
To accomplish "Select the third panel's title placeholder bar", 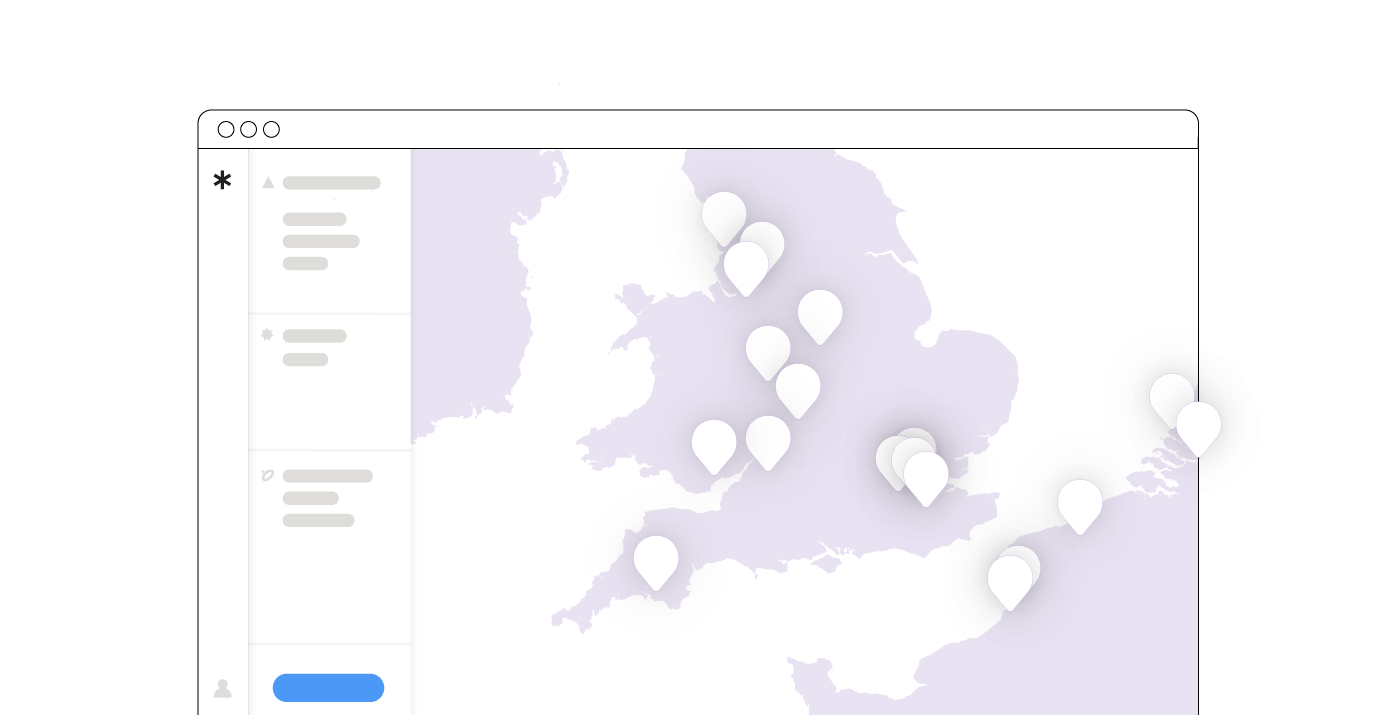I will point(328,476).
